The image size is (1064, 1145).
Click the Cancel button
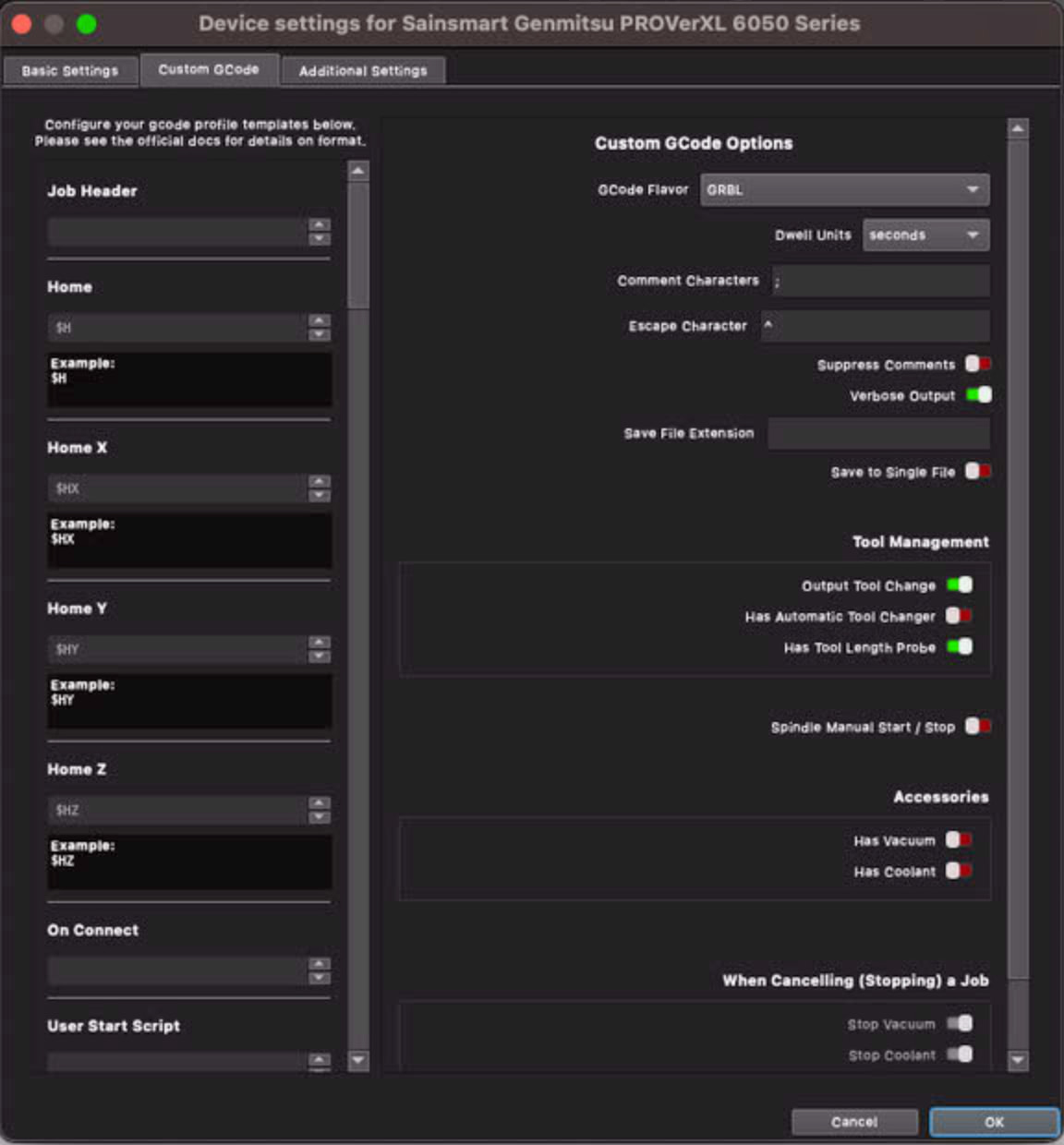(854, 1122)
